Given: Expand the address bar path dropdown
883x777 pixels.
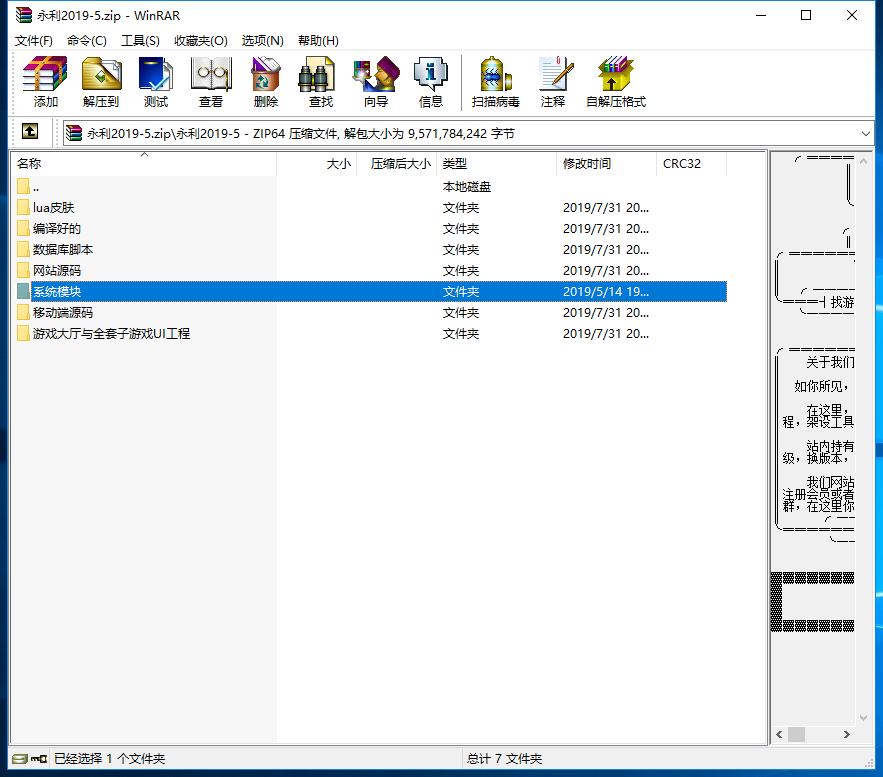Looking at the screenshot, I should click(866, 133).
